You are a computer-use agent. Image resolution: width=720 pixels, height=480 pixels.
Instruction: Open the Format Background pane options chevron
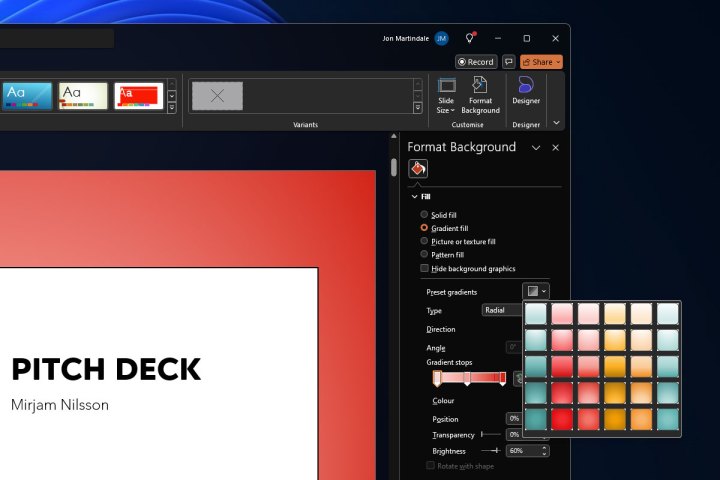[535, 147]
